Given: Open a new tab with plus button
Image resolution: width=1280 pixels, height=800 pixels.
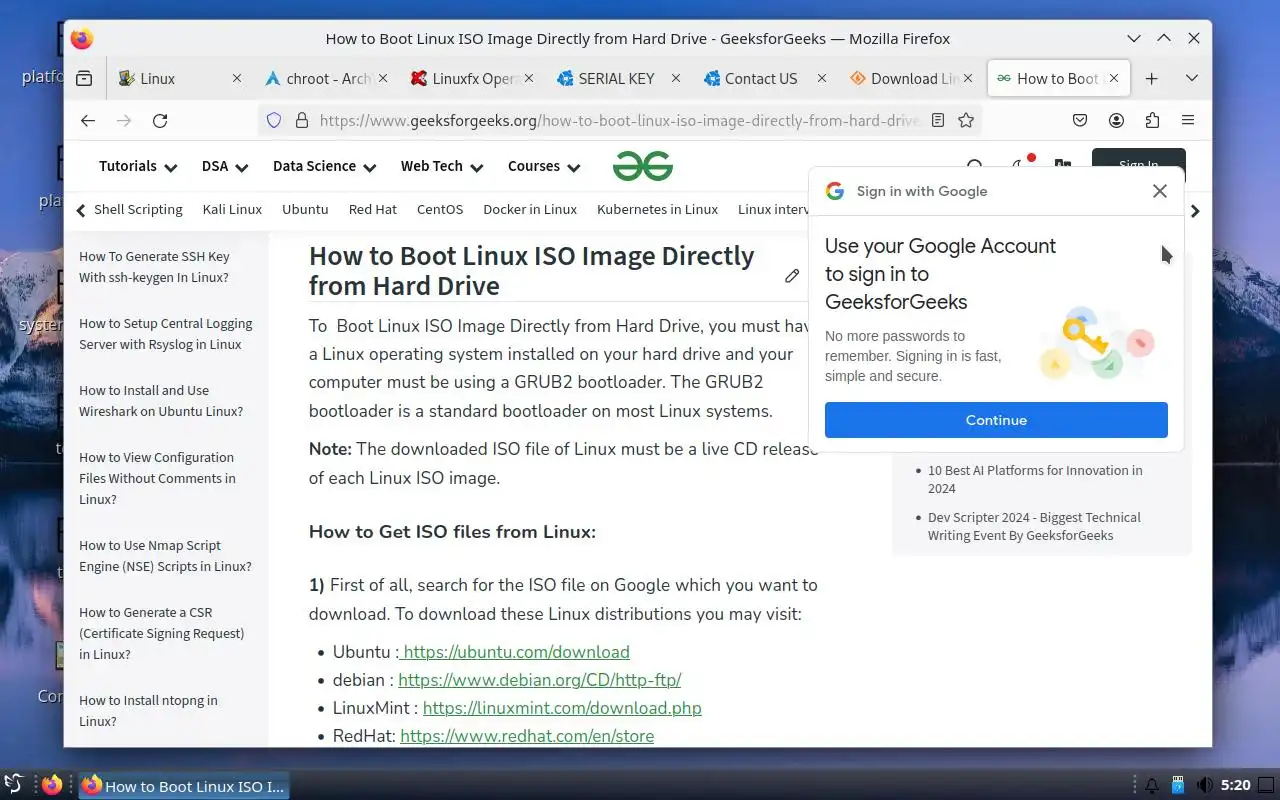Looking at the screenshot, I should pyautogui.click(x=1151, y=78).
